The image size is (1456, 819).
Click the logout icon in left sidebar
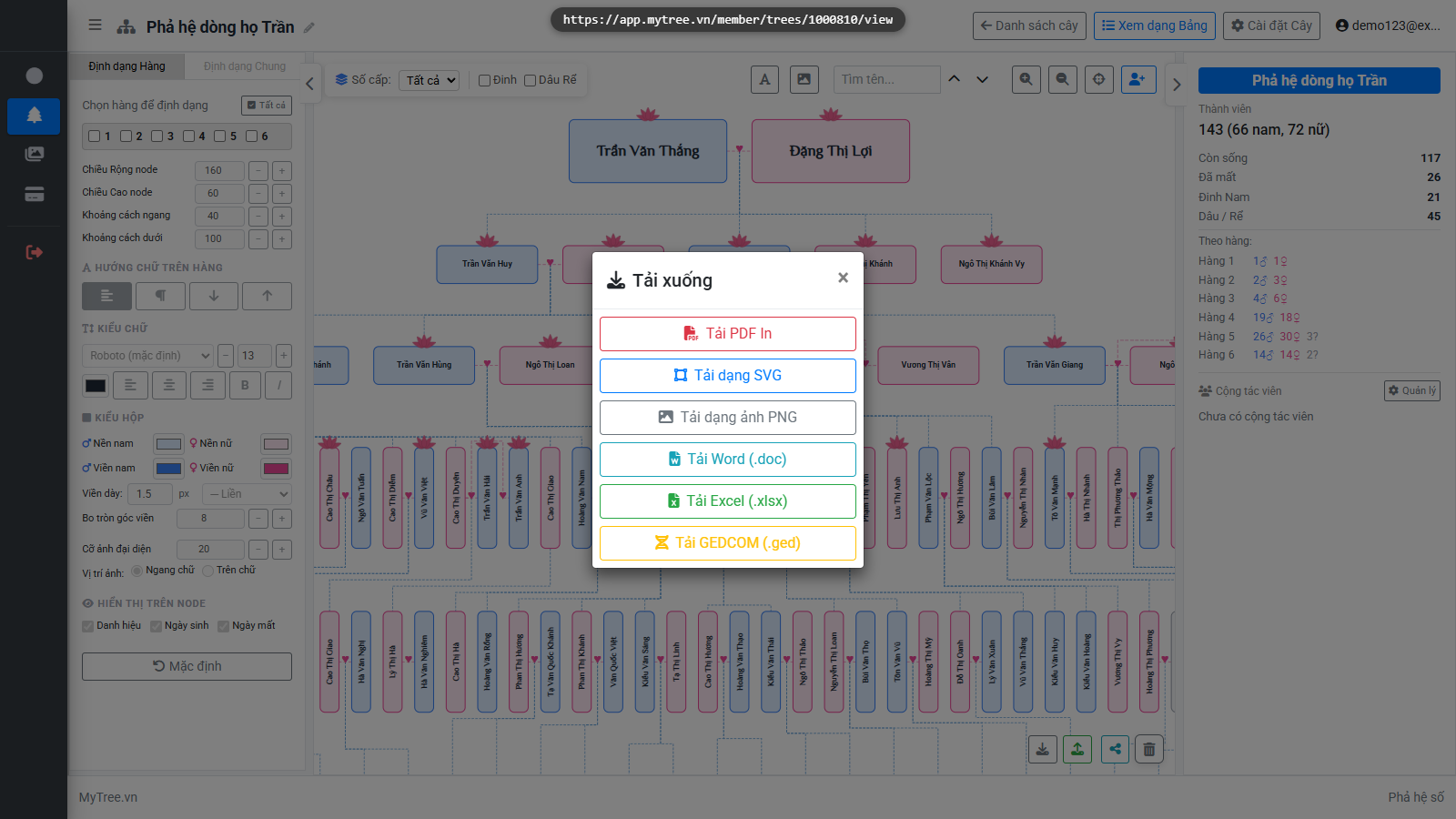[34, 252]
